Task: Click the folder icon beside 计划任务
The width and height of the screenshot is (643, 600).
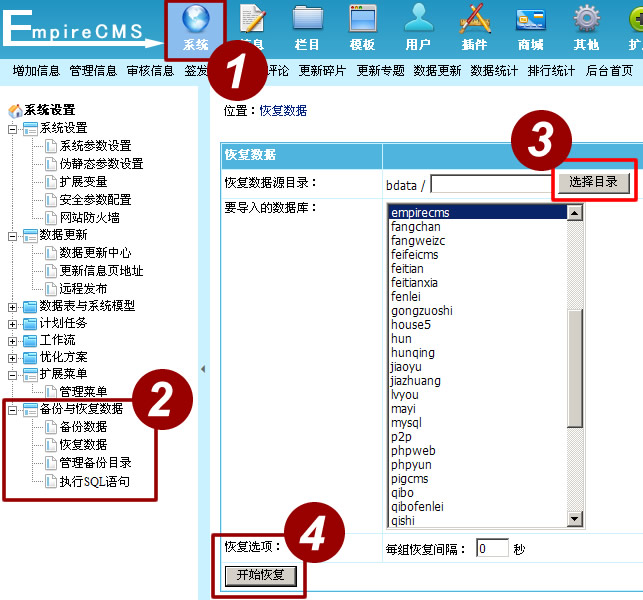Action: 30,324
